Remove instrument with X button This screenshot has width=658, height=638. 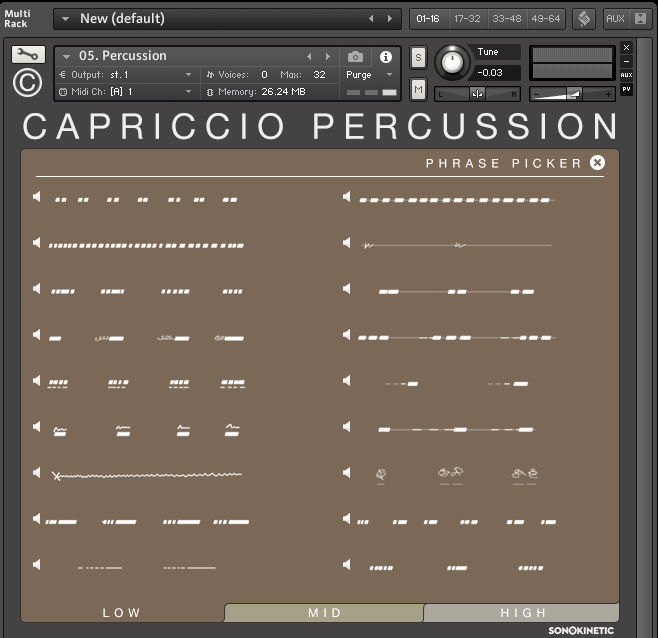point(626,47)
